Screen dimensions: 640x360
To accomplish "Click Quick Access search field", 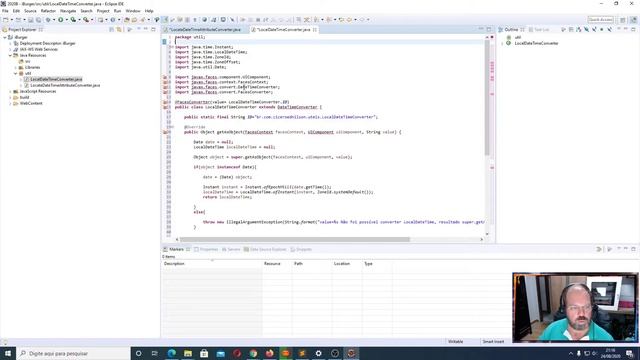I will 600,20.
